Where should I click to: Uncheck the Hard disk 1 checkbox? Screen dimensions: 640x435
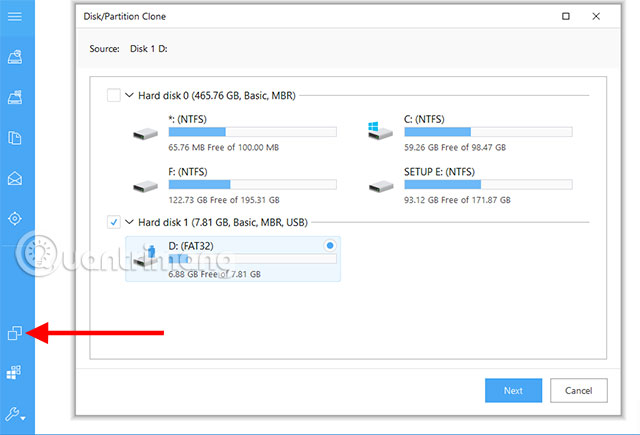(113, 222)
